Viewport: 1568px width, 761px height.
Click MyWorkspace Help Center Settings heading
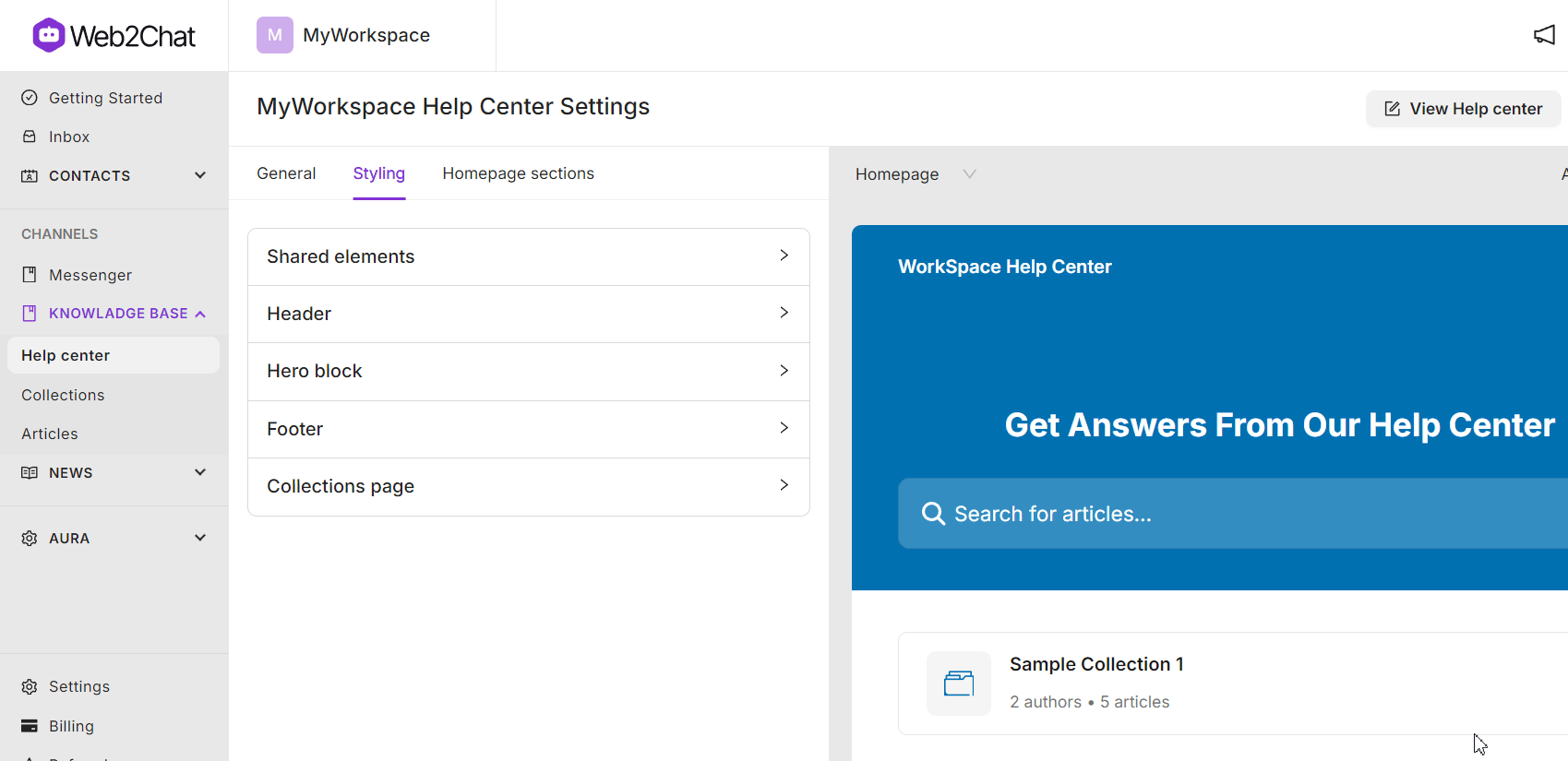pos(453,106)
